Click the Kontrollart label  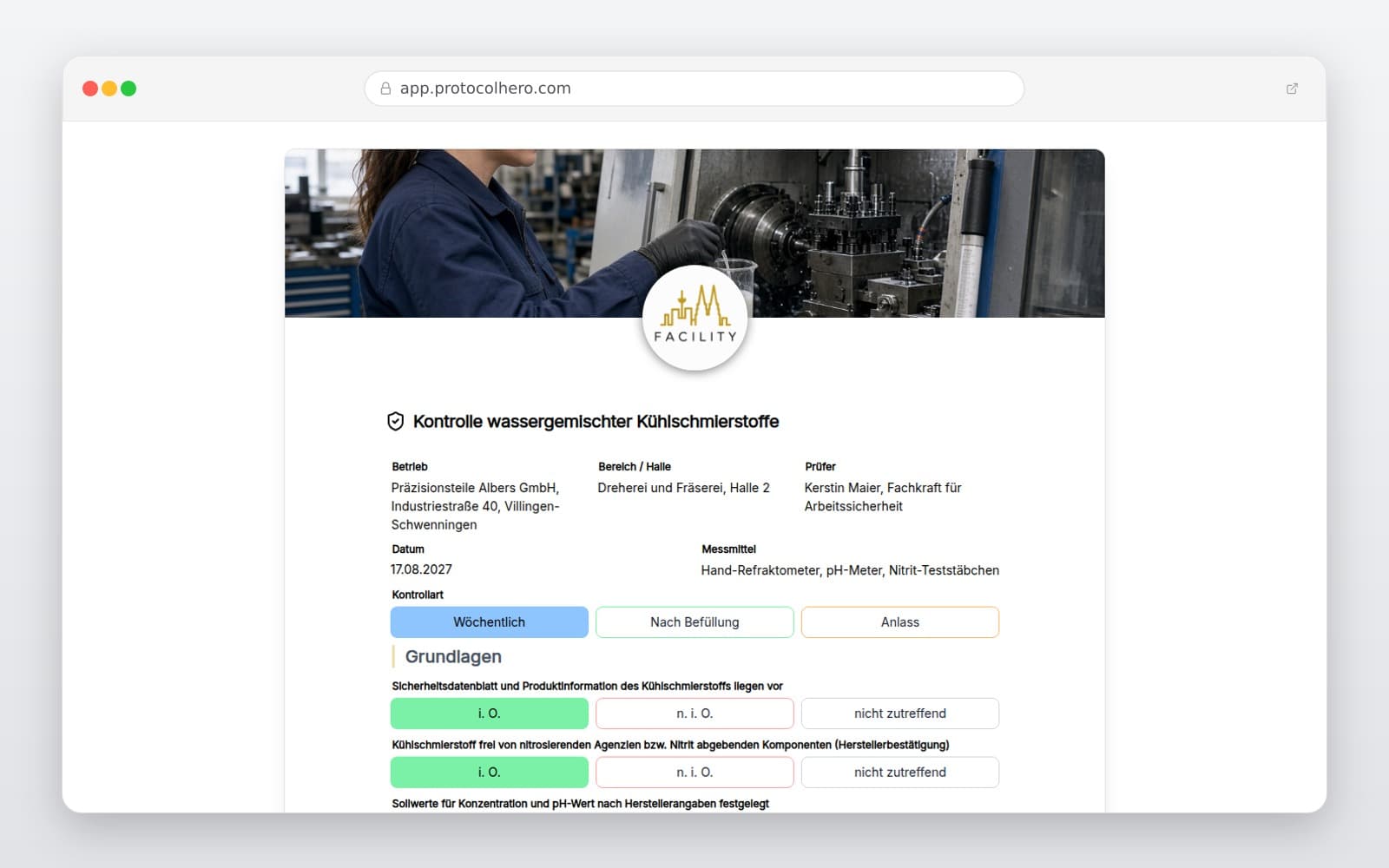(418, 595)
